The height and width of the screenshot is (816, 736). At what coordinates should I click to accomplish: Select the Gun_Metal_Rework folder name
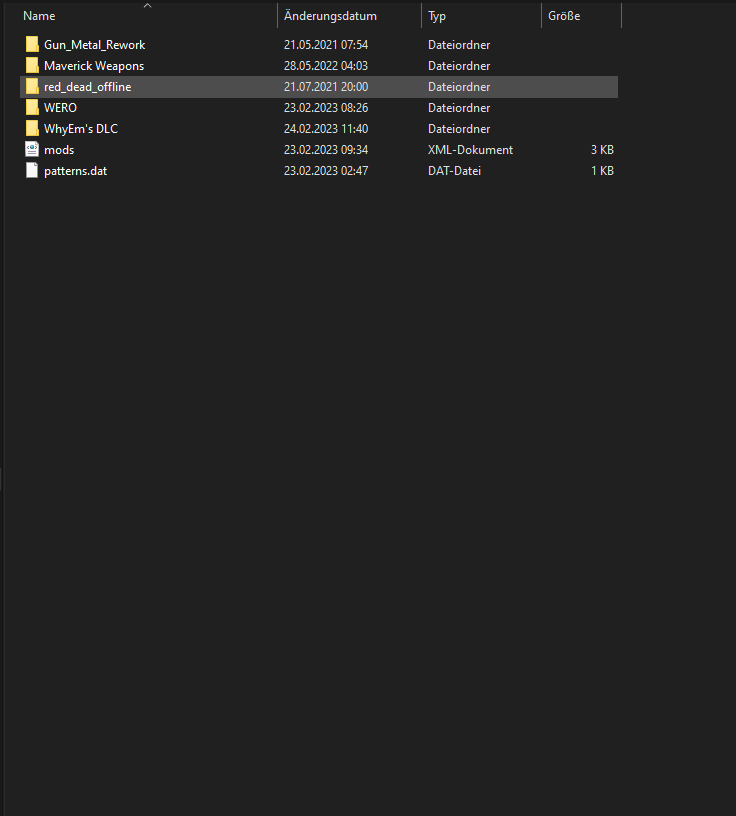point(94,45)
